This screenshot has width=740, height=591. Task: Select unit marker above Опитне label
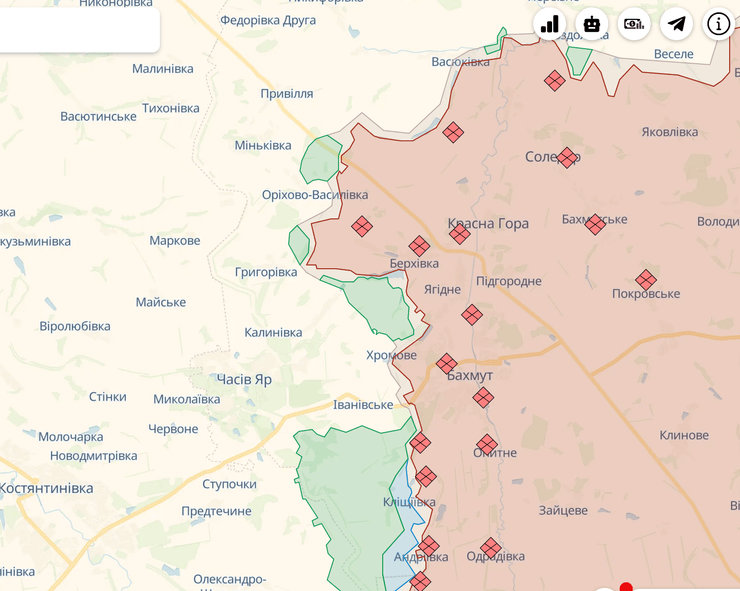[x=487, y=444]
